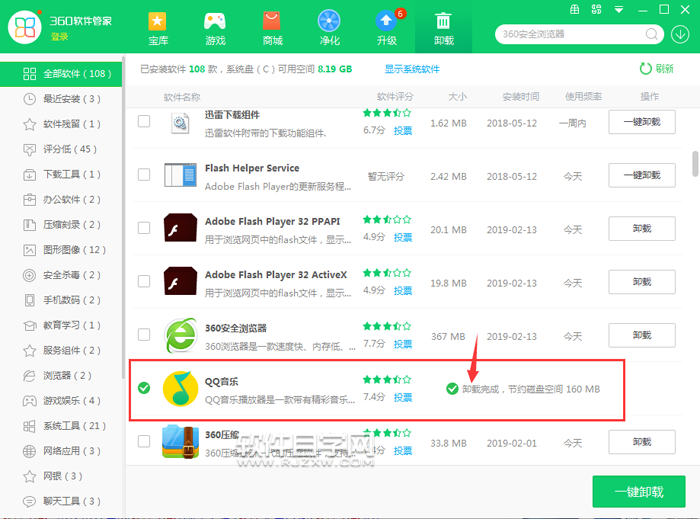Click the QQ音乐 app icon
This screenshot has height=519, width=700.
(180, 388)
